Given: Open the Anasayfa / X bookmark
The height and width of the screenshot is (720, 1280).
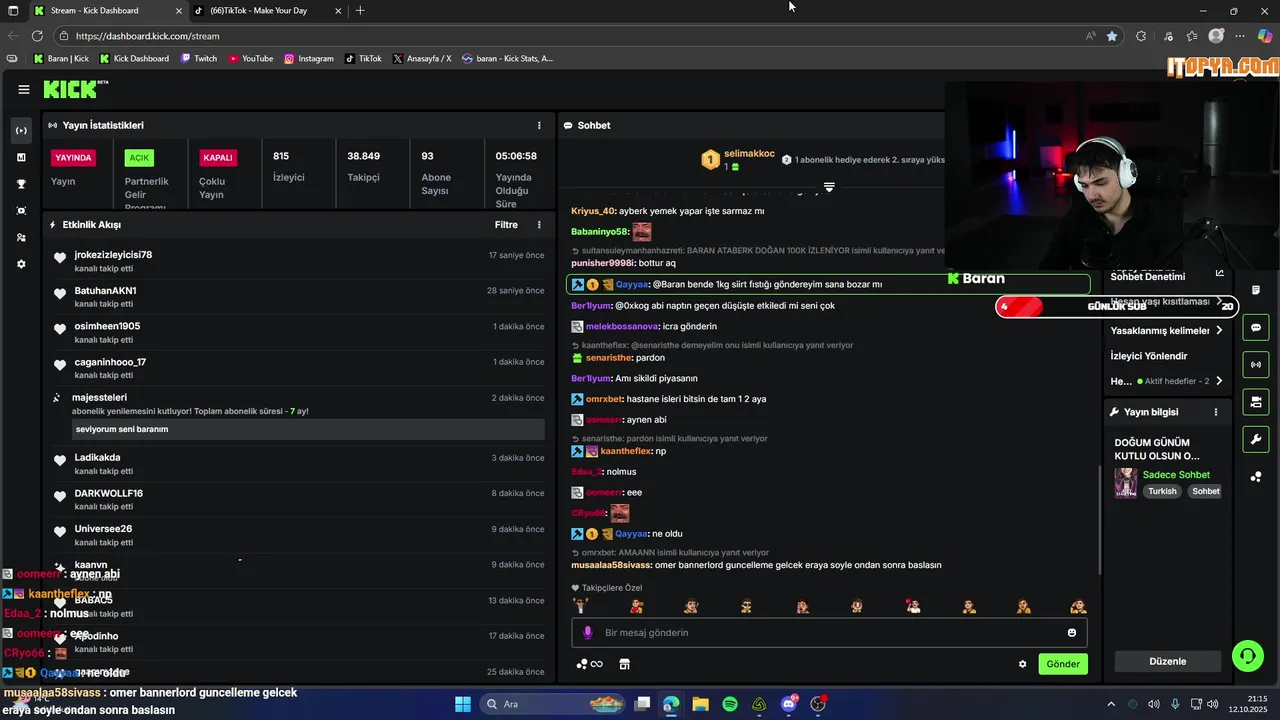Looking at the screenshot, I should point(422,59).
